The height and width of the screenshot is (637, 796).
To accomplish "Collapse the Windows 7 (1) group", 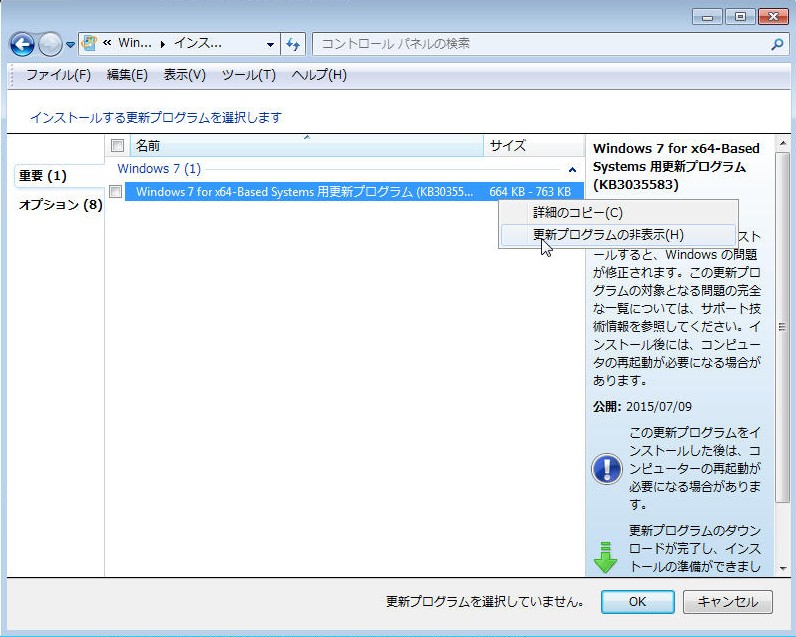I will 572,170.
